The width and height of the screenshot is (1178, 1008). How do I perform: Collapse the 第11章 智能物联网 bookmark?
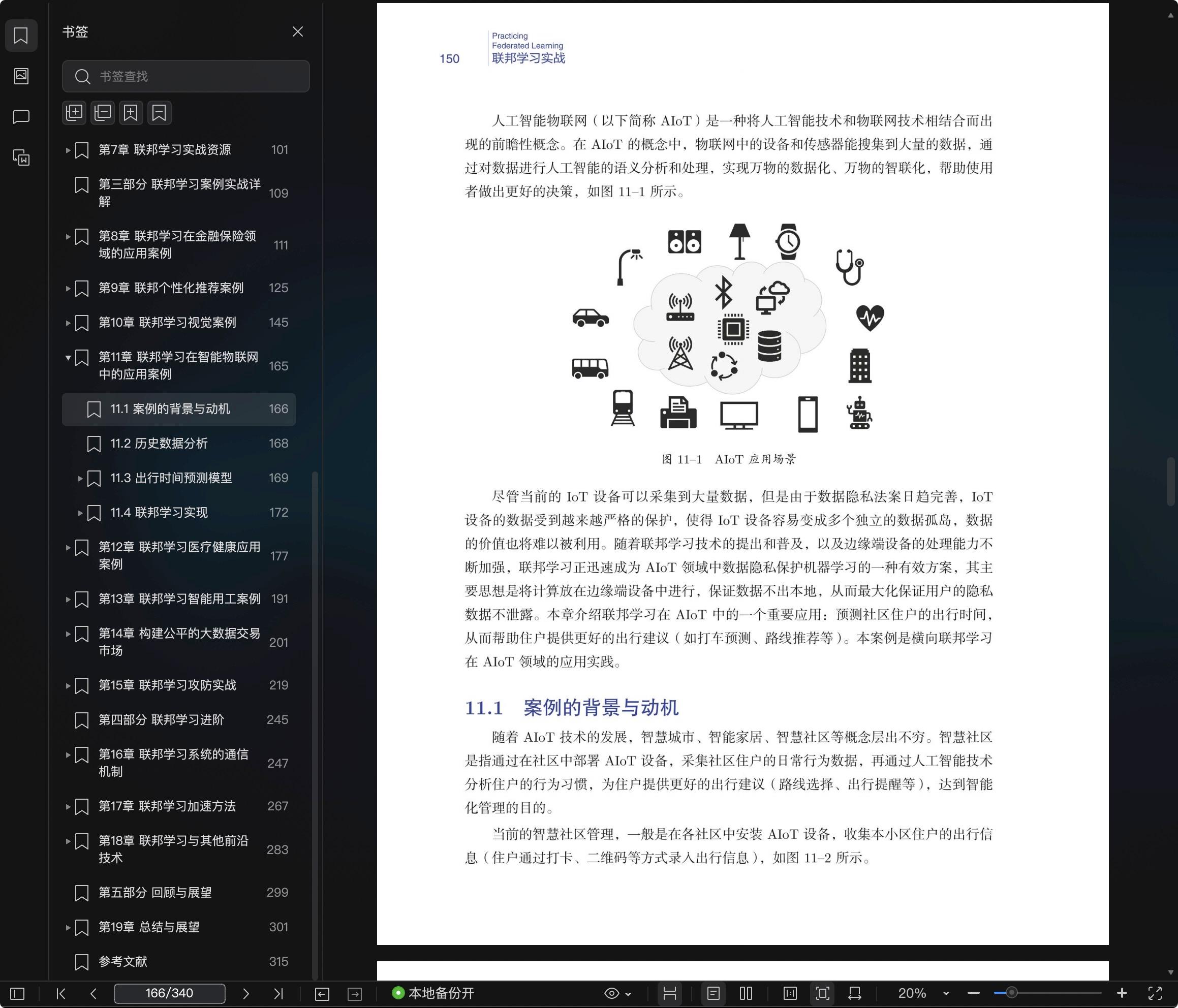(68, 358)
